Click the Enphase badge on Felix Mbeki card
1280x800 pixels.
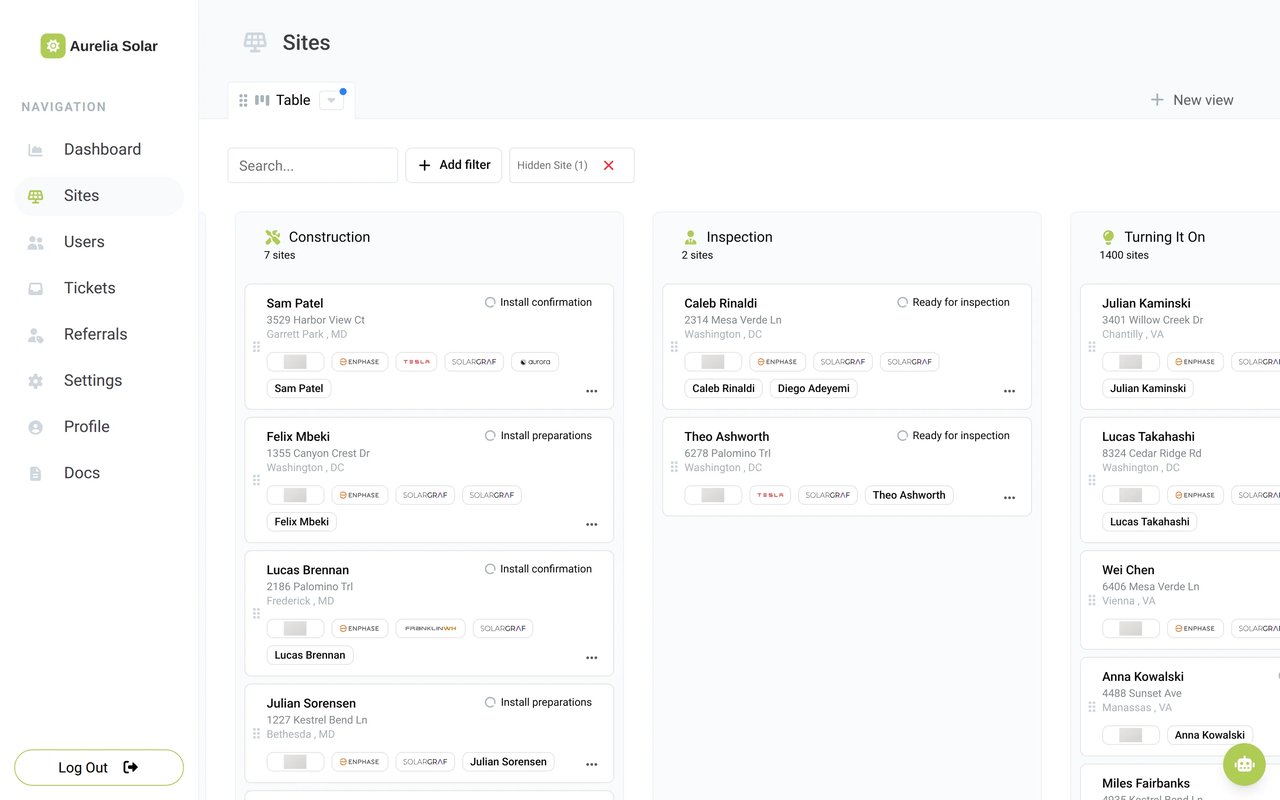360,495
